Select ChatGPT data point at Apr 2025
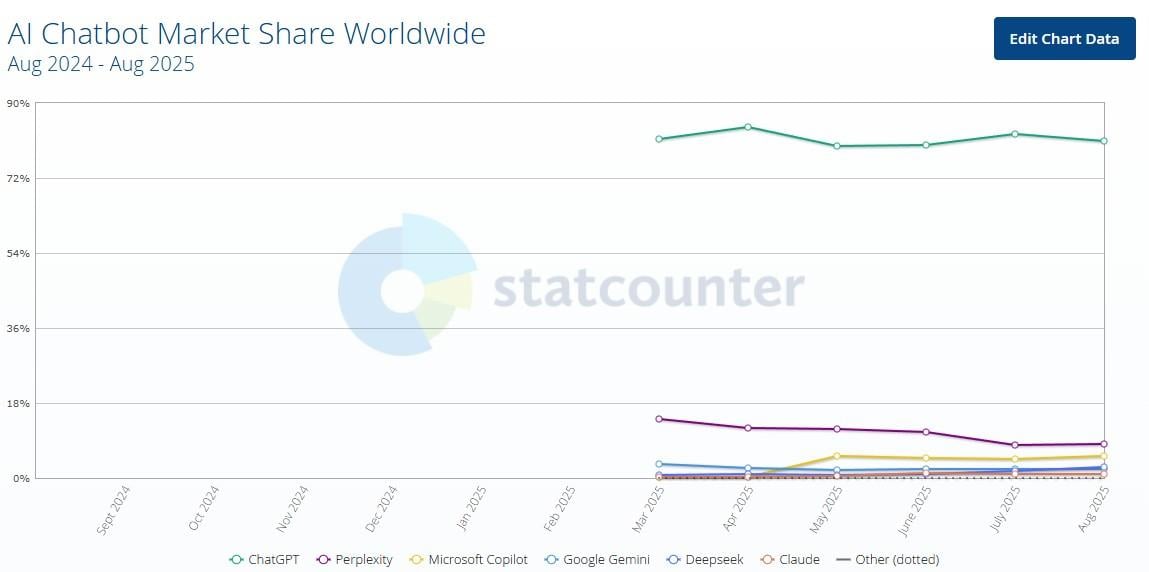1149x572 pixels. pyautogui.click(x=747, y=127)
